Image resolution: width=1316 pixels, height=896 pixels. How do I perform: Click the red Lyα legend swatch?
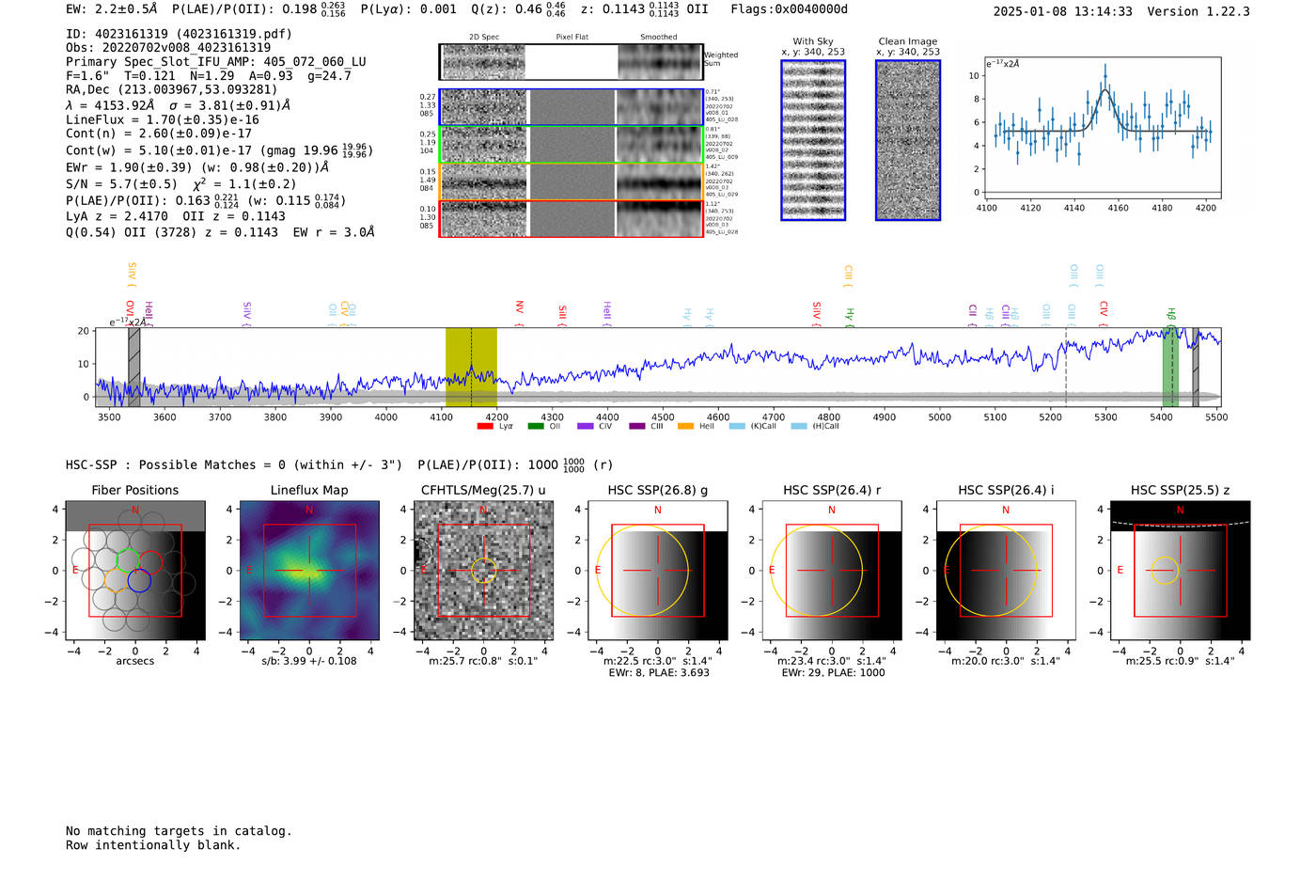(x=485, y=427)
